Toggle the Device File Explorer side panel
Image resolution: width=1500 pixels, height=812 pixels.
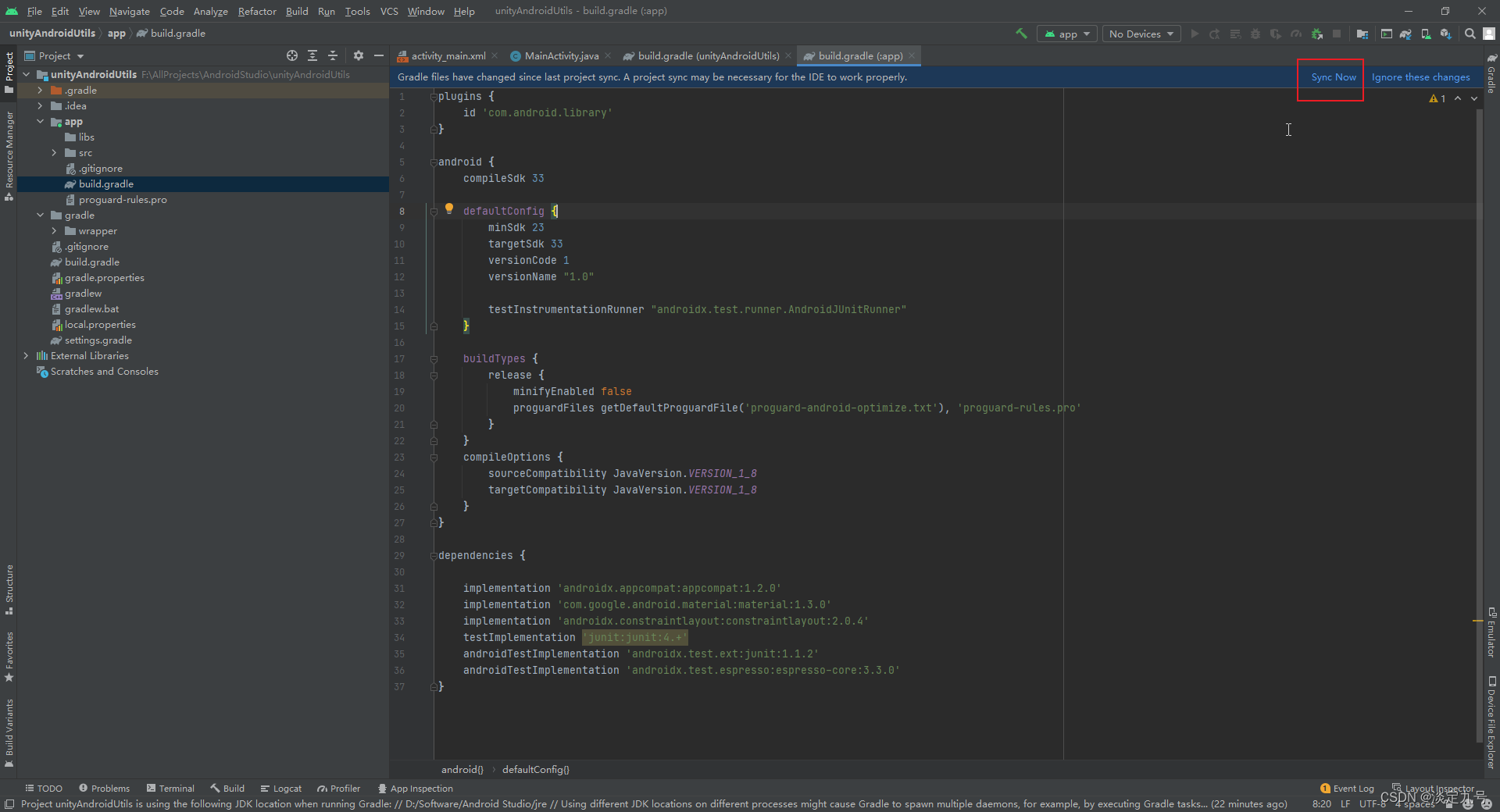click(1491, 722)
